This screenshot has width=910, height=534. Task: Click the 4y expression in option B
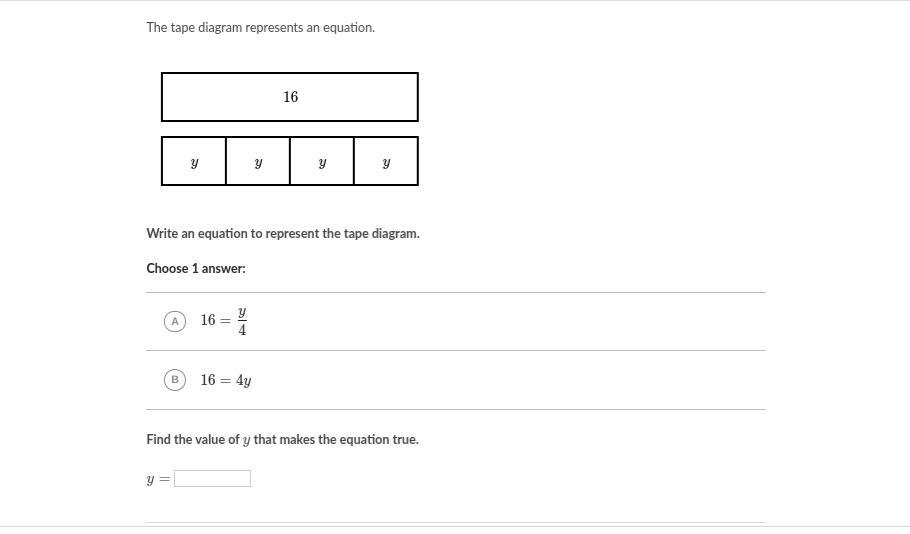[244, 381]
